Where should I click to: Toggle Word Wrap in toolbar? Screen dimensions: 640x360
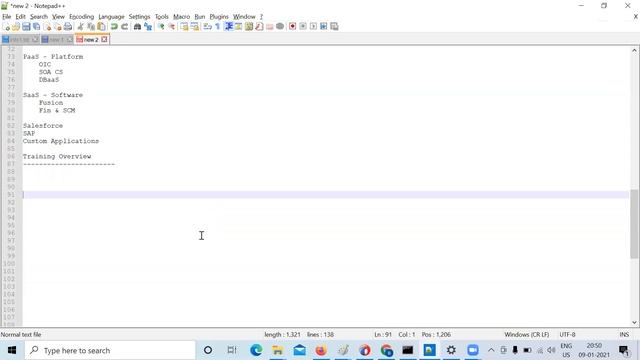[x=207, y=27]
